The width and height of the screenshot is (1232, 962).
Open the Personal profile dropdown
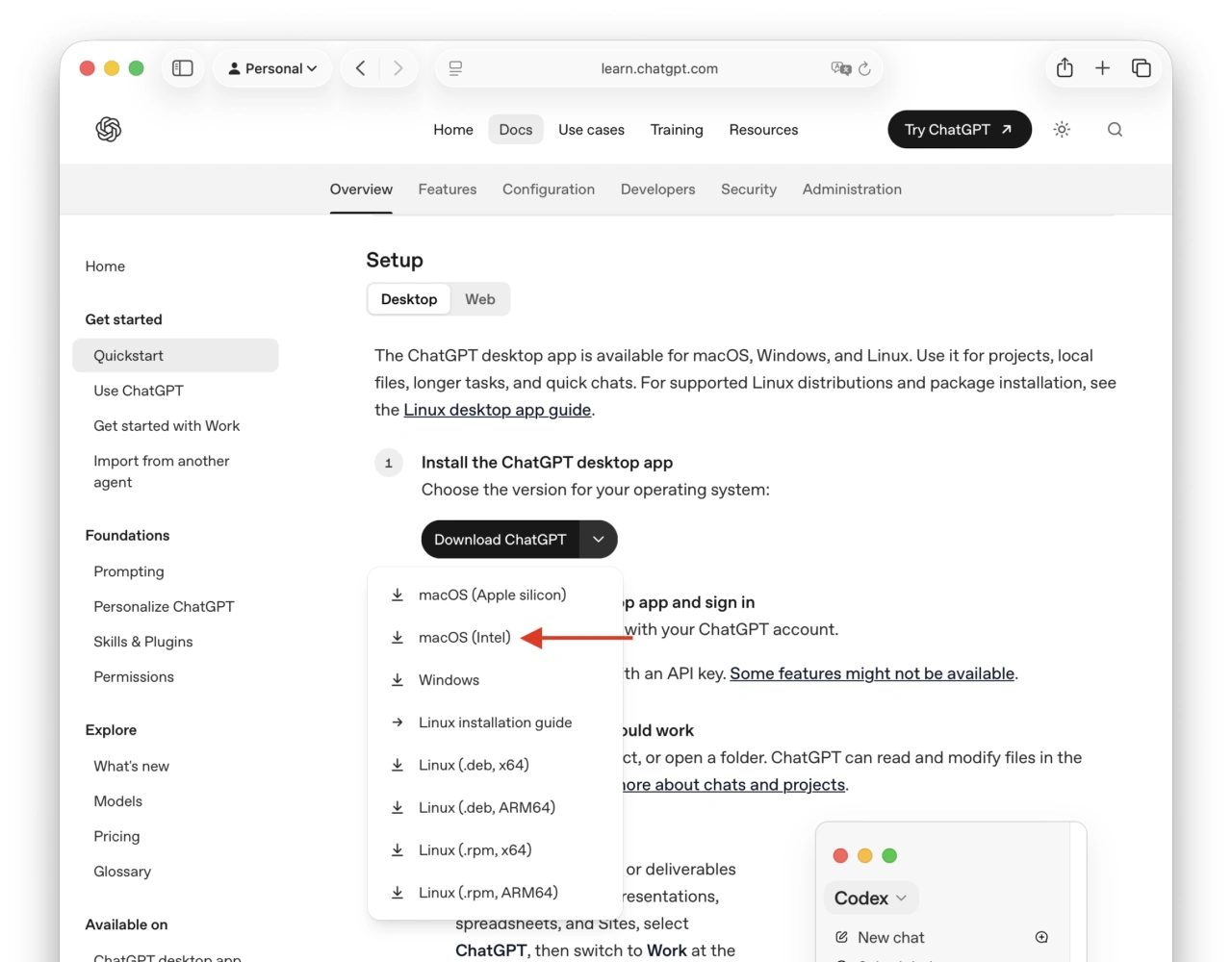[272, 68]
